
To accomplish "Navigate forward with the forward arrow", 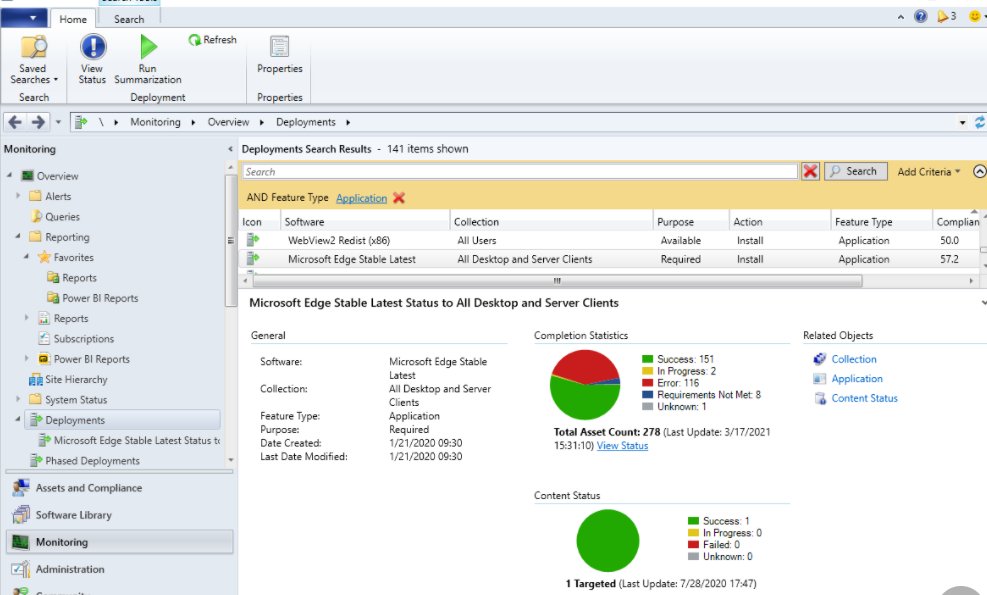I will click(x=38, y=122).
